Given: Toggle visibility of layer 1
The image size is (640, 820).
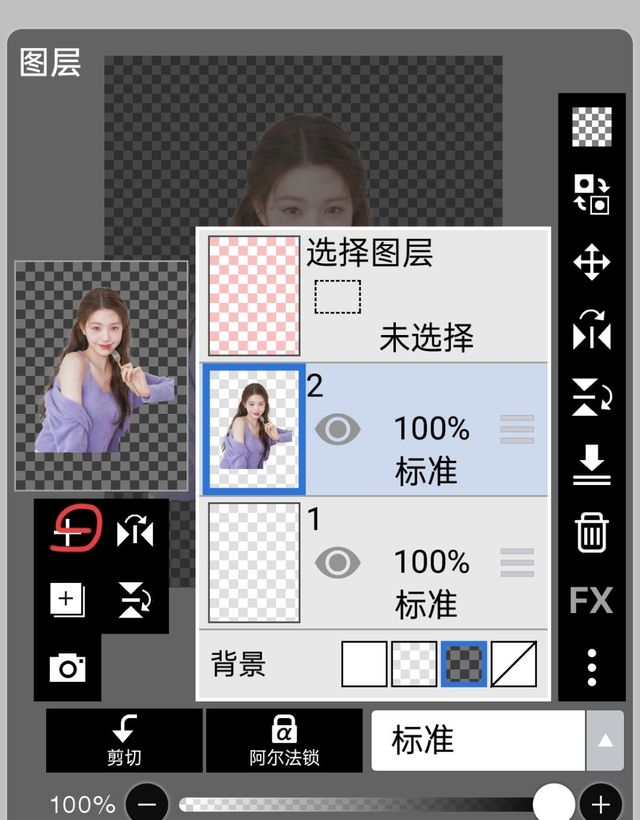Looking at the screenshot, I should (x=338, y=563).
